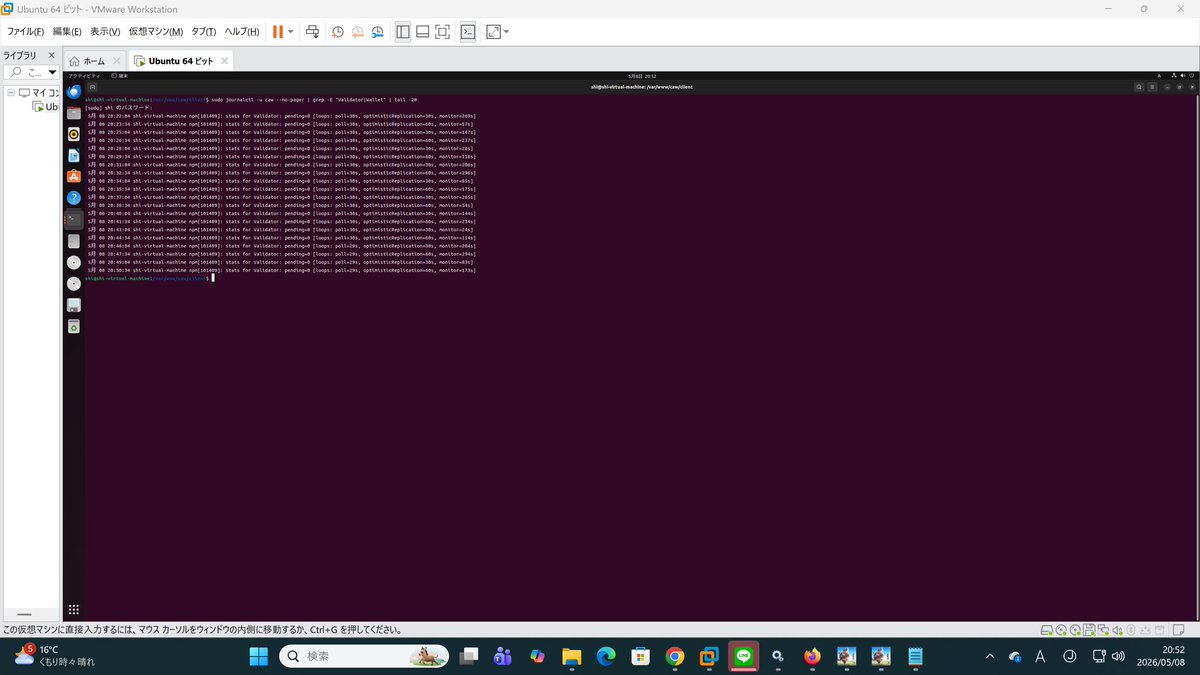This screenshot has height=675, width=1200.
Task: Select the Ubuntu VM entry in library tree
Action: pos(45,107)
